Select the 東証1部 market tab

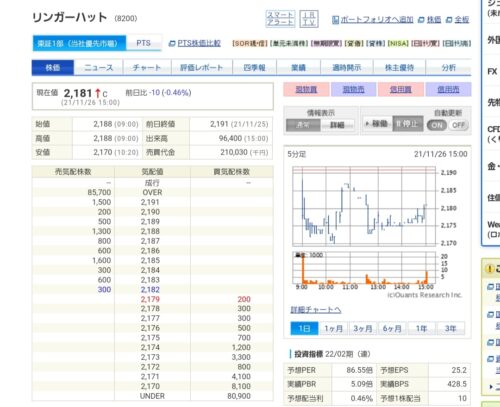79,43
